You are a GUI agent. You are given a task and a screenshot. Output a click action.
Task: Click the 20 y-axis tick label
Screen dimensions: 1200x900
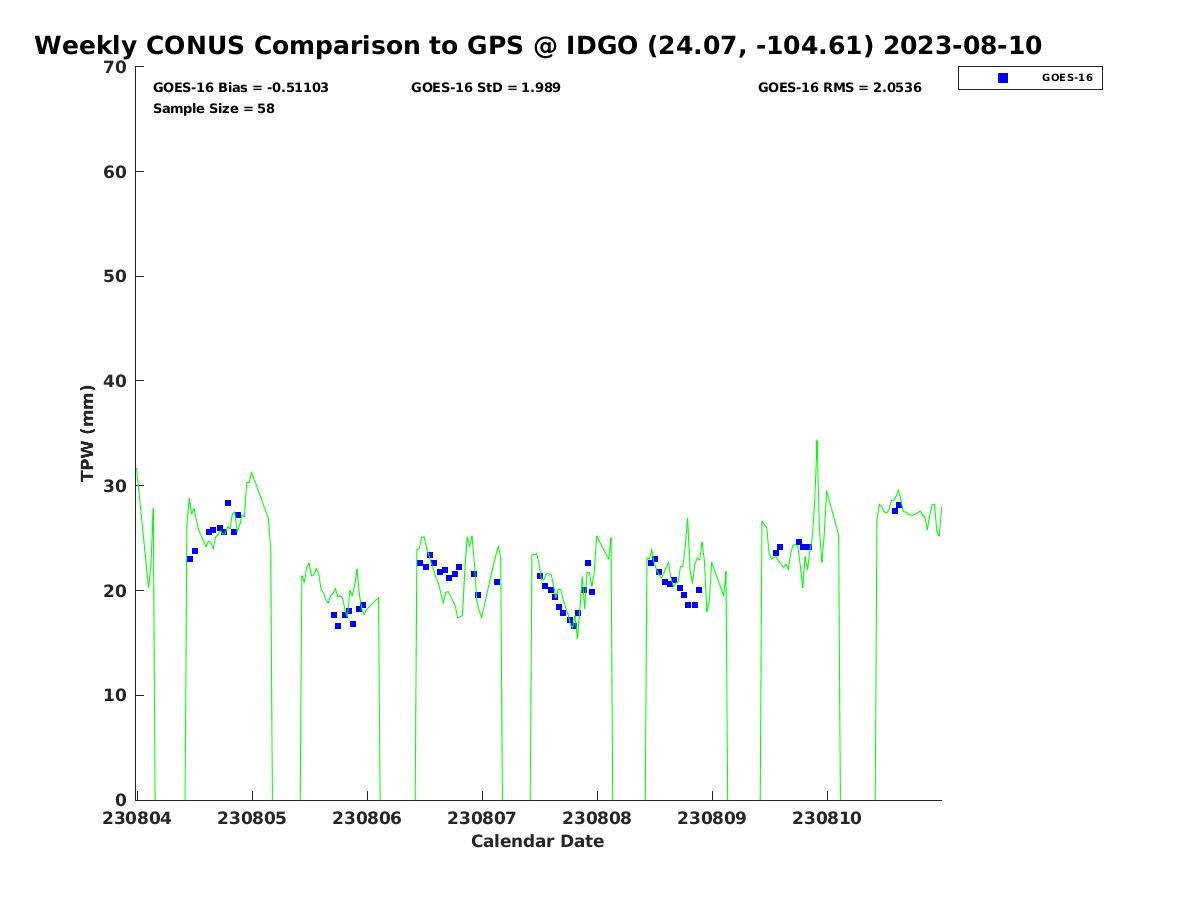pyautogui.click(x=116, y=591)
